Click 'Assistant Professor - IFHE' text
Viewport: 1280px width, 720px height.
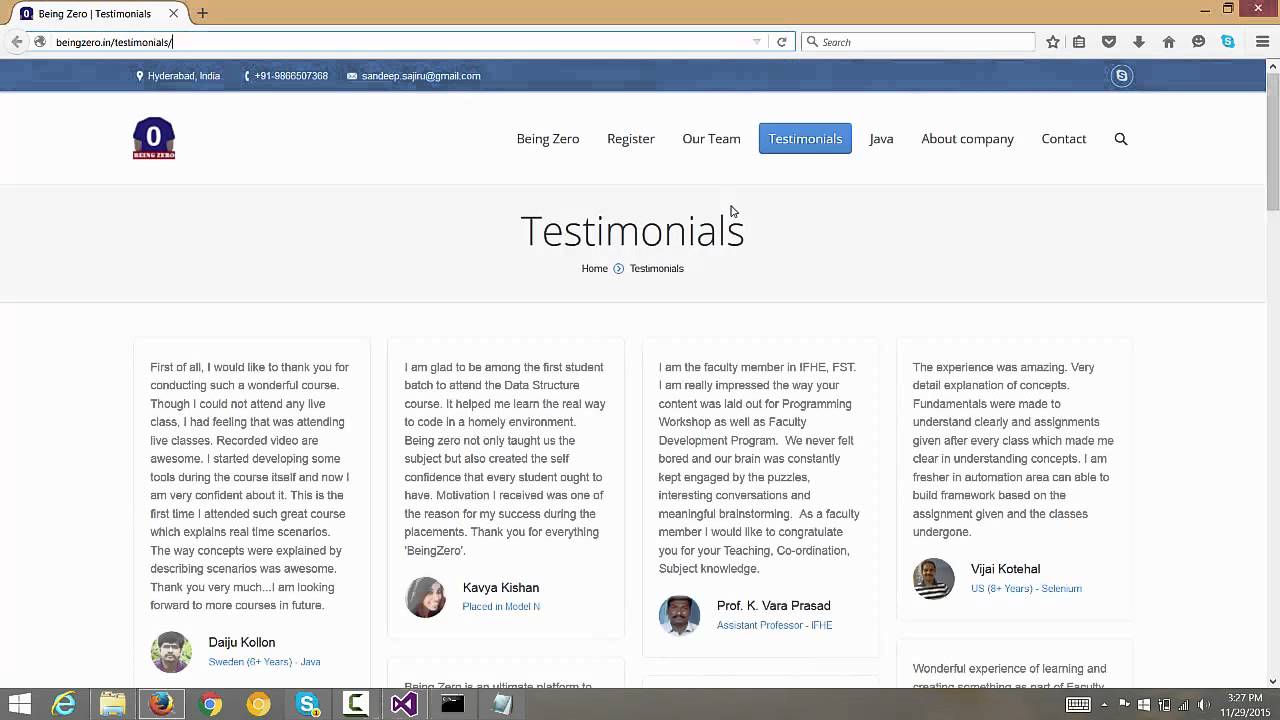(x=774, y=626)
